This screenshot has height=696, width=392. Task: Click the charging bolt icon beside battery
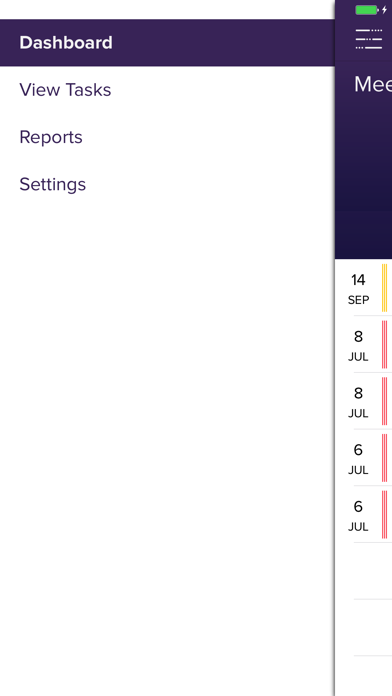coord(384,10)
